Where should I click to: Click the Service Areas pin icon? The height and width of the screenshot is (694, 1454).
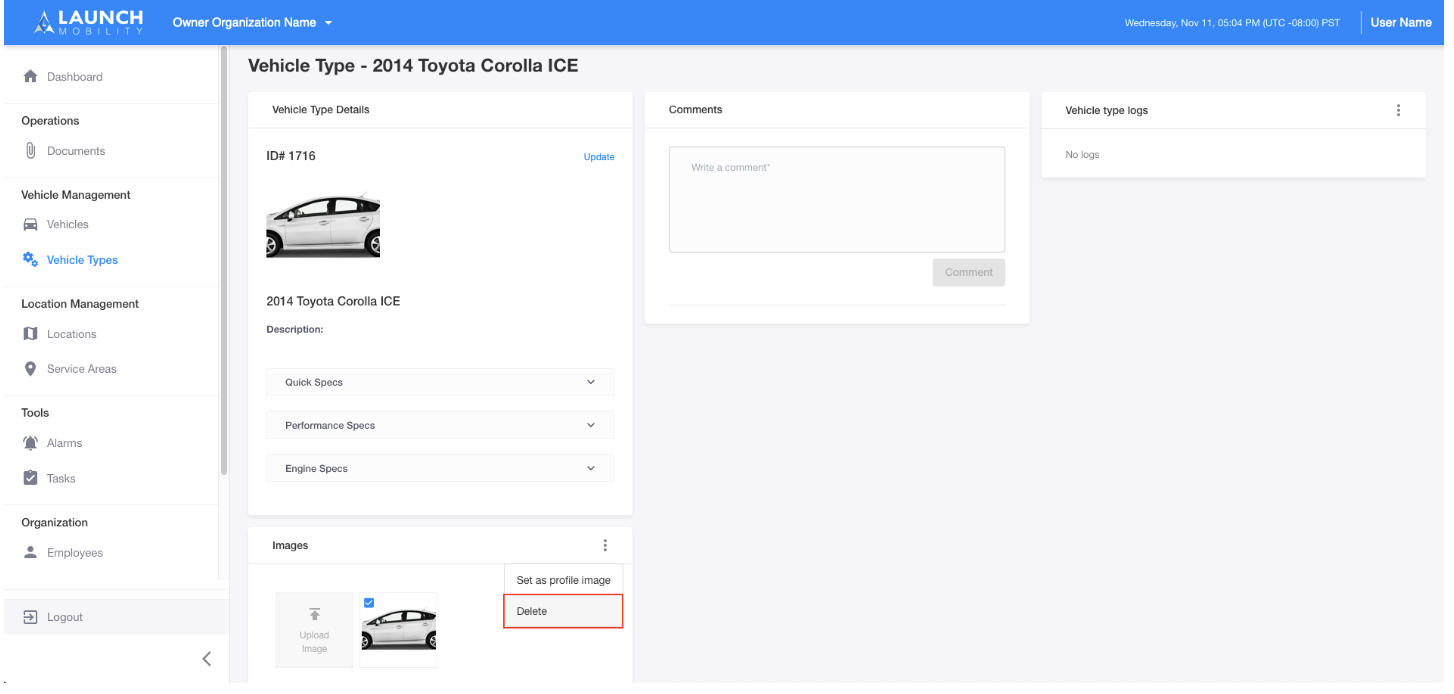coord(30,368)
